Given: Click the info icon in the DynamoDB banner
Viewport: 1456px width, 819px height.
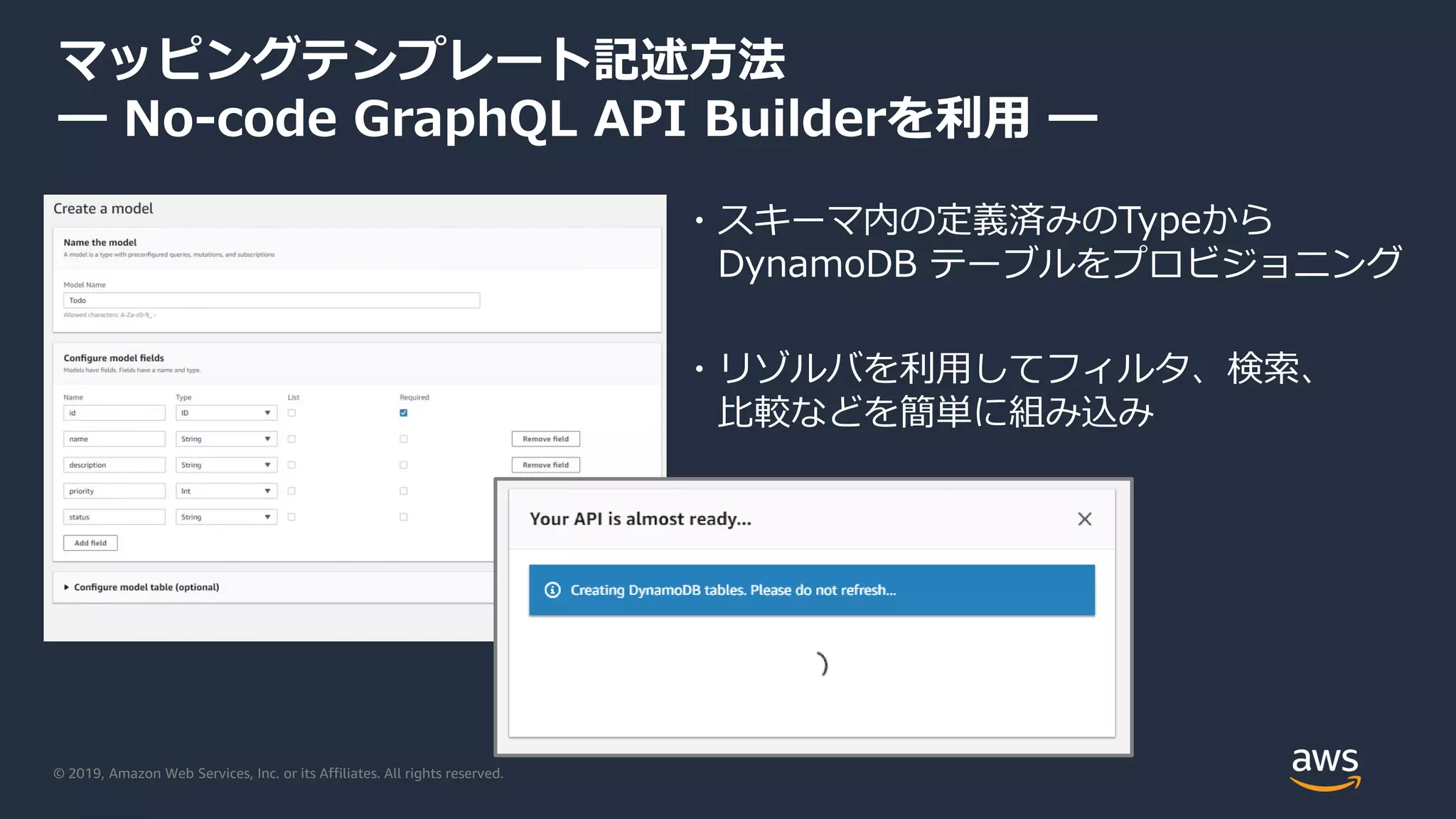Looking at the screenshot, I should click(552, 590).
